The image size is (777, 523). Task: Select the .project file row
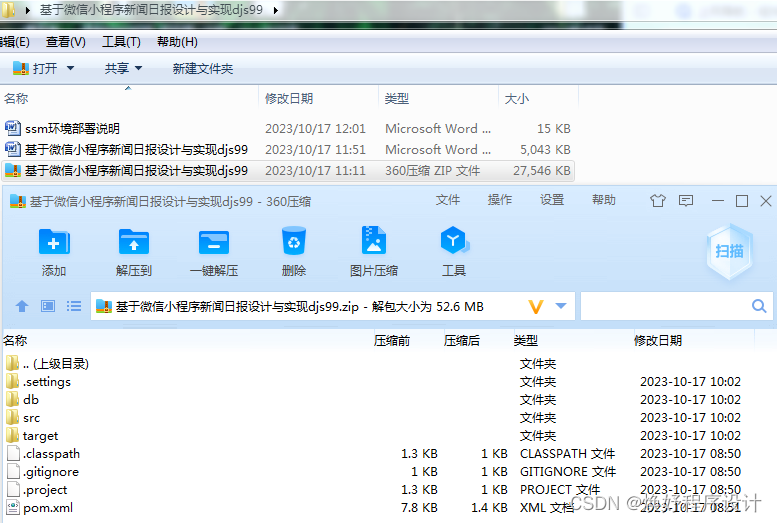(x=379, y=489)
